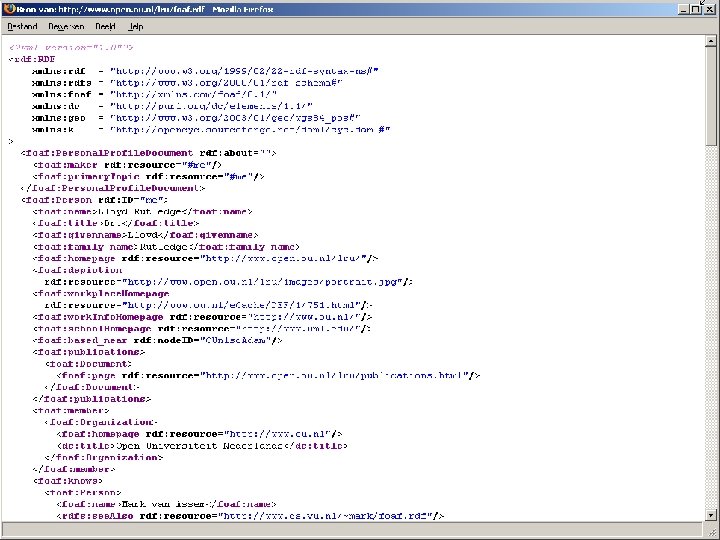
Task: Click the foaf:givenname Lloyd line
Action: [145, 235]
